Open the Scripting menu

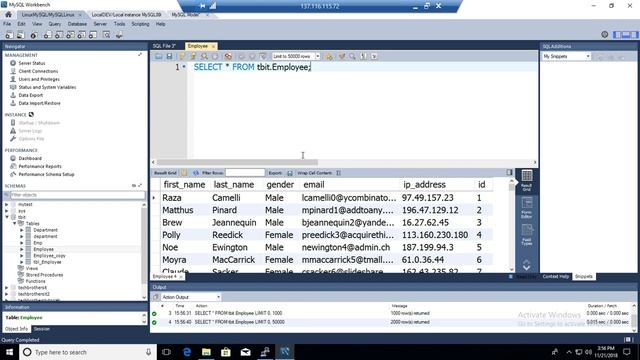(140, 24)
